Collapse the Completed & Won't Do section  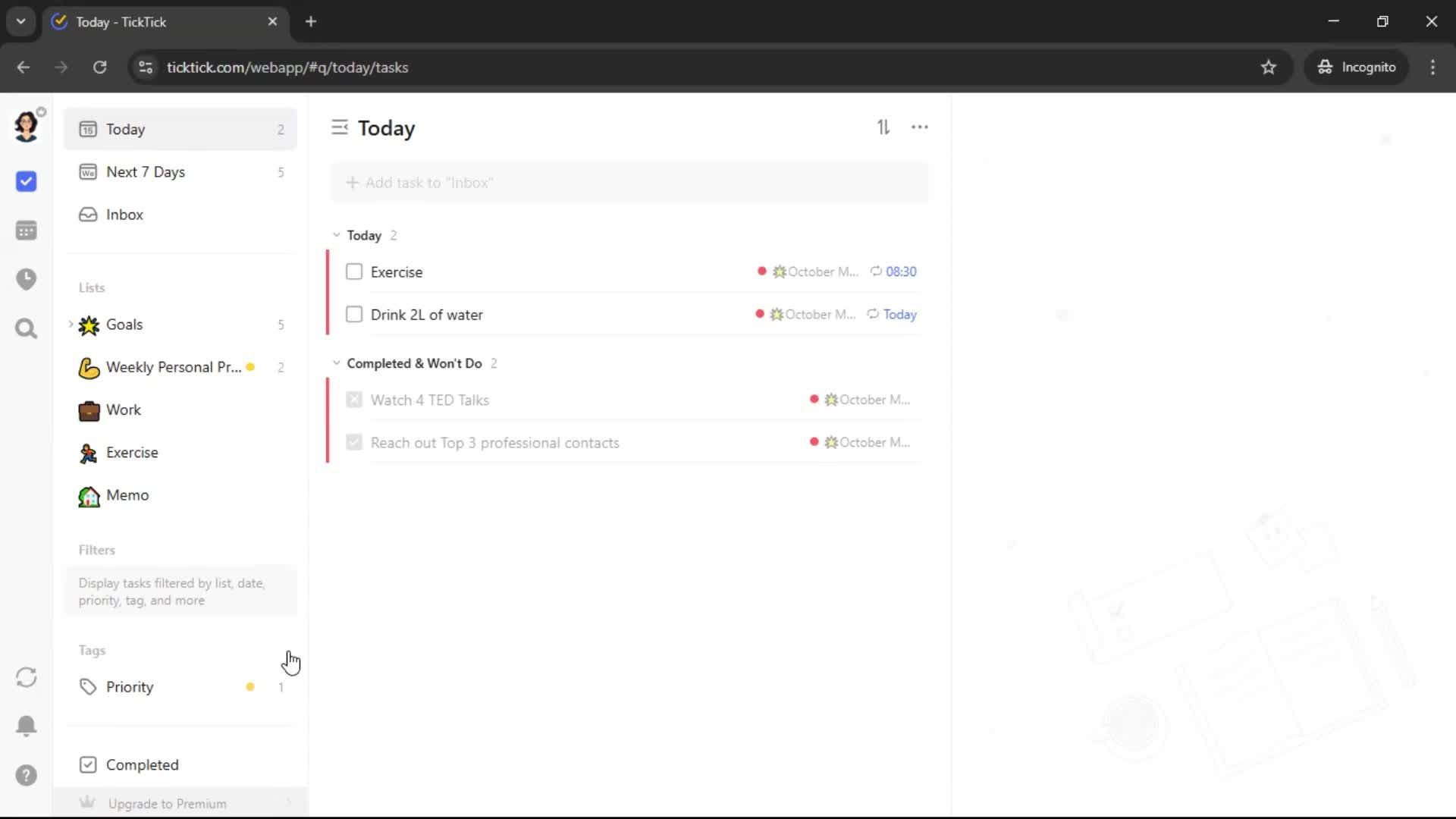337,363
